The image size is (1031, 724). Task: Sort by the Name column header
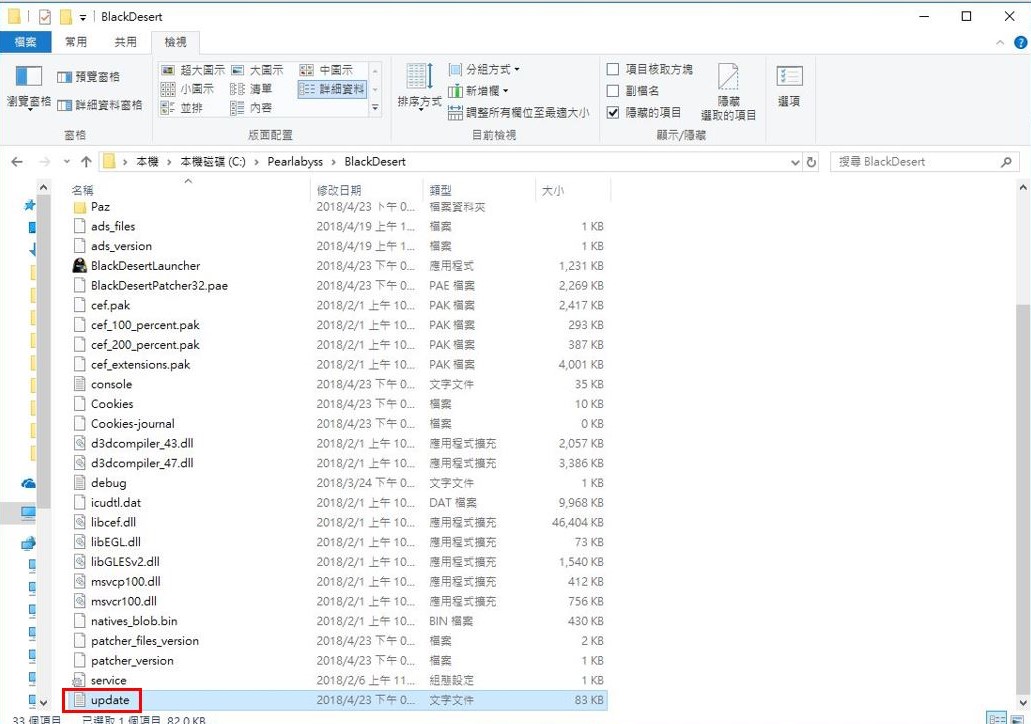tap(189, 190)
